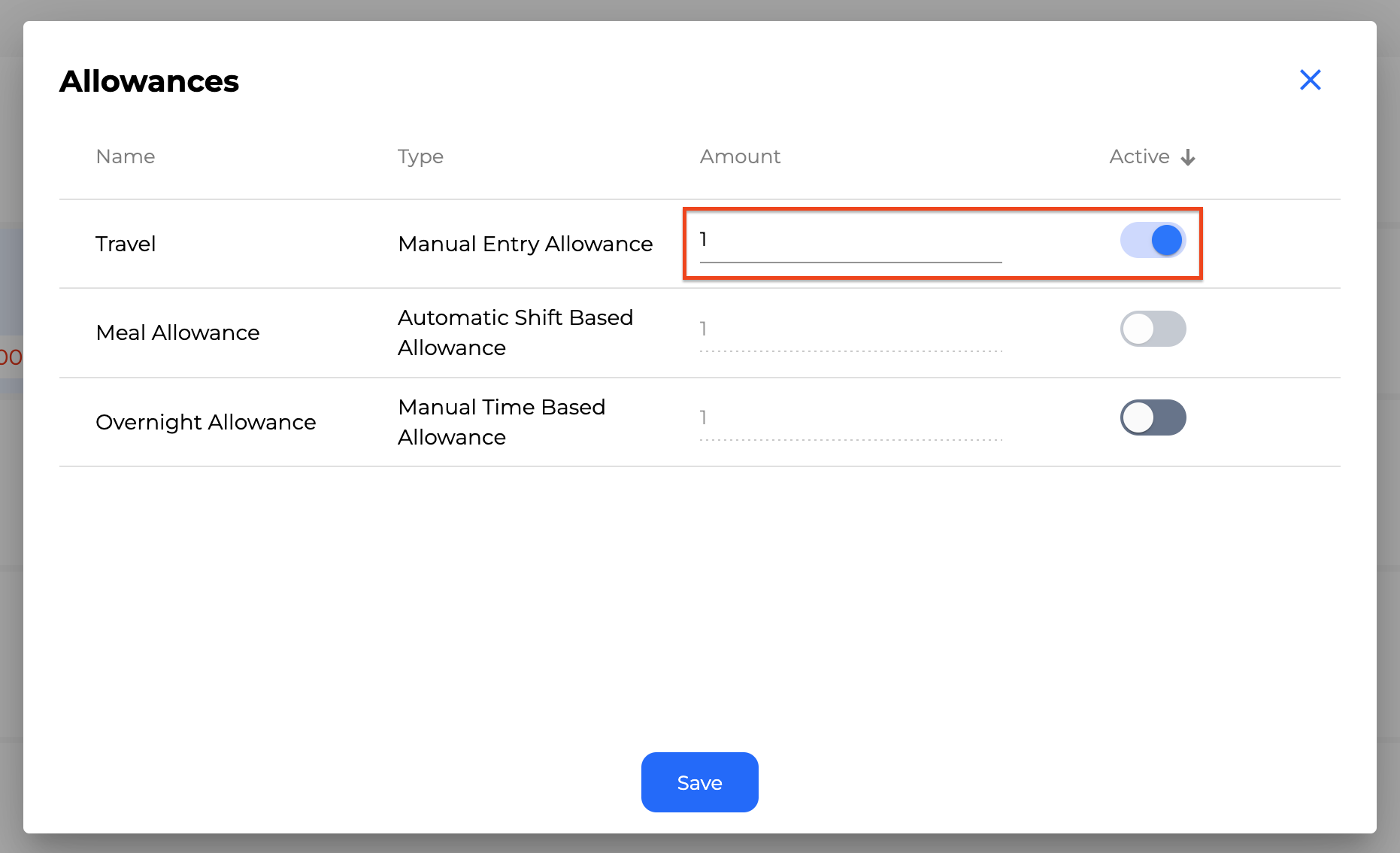The image size is (1400, 853).
Task: Sort by the Type column header
Action: tap(420, 156)
